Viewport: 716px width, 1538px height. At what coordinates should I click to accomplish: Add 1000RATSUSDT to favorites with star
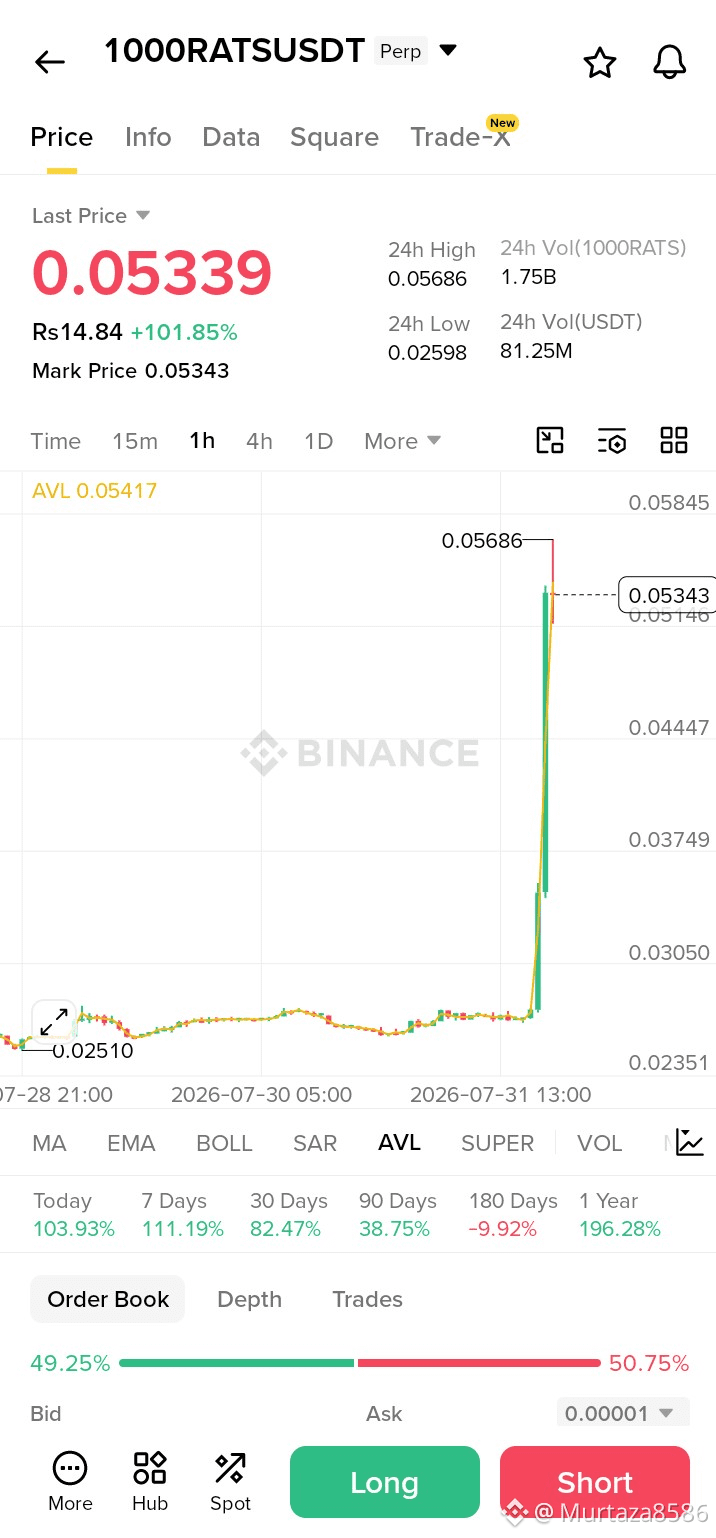(600, 62)
